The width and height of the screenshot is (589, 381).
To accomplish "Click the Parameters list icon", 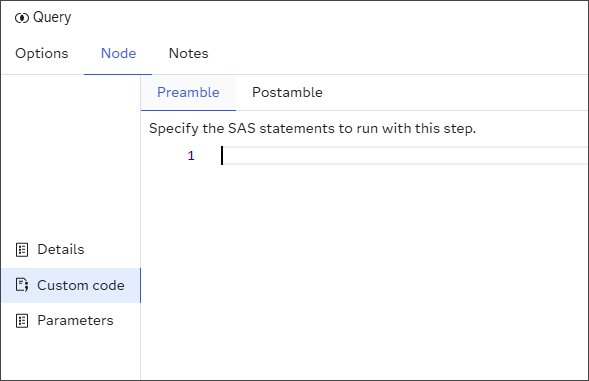I will pyautogui.click(x=22, y=321).
